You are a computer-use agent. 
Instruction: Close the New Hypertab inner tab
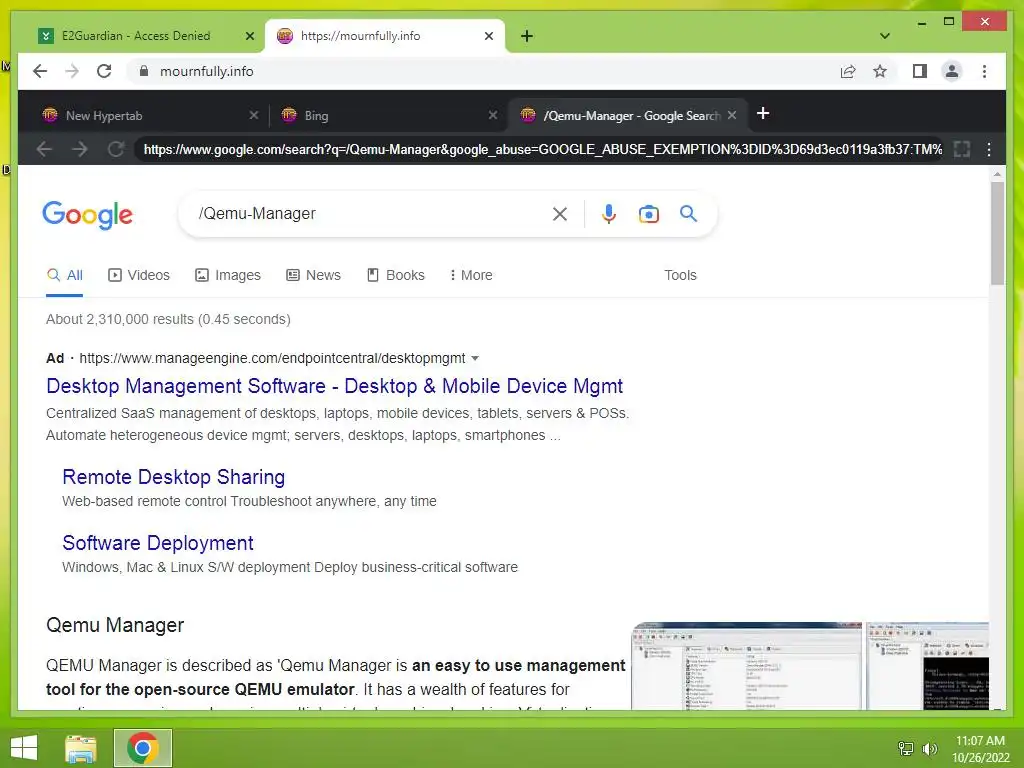click(254, 116)
